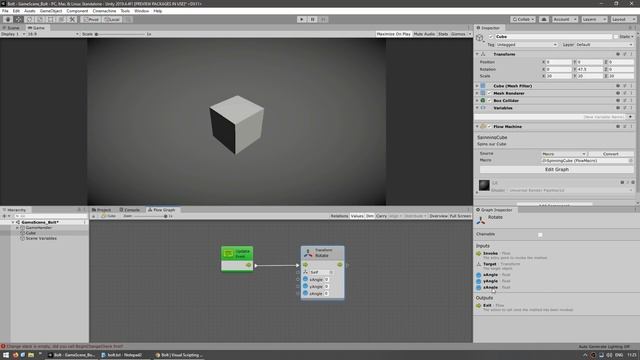Open the Layers dropdown

pos(593,19)
